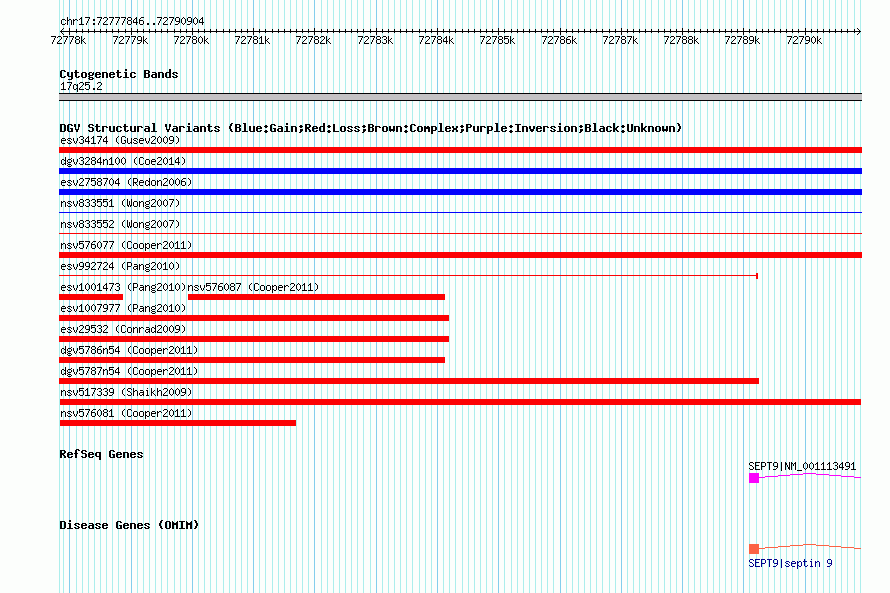Click the esv1001473 (Pang2010) label

coord(123,287)
